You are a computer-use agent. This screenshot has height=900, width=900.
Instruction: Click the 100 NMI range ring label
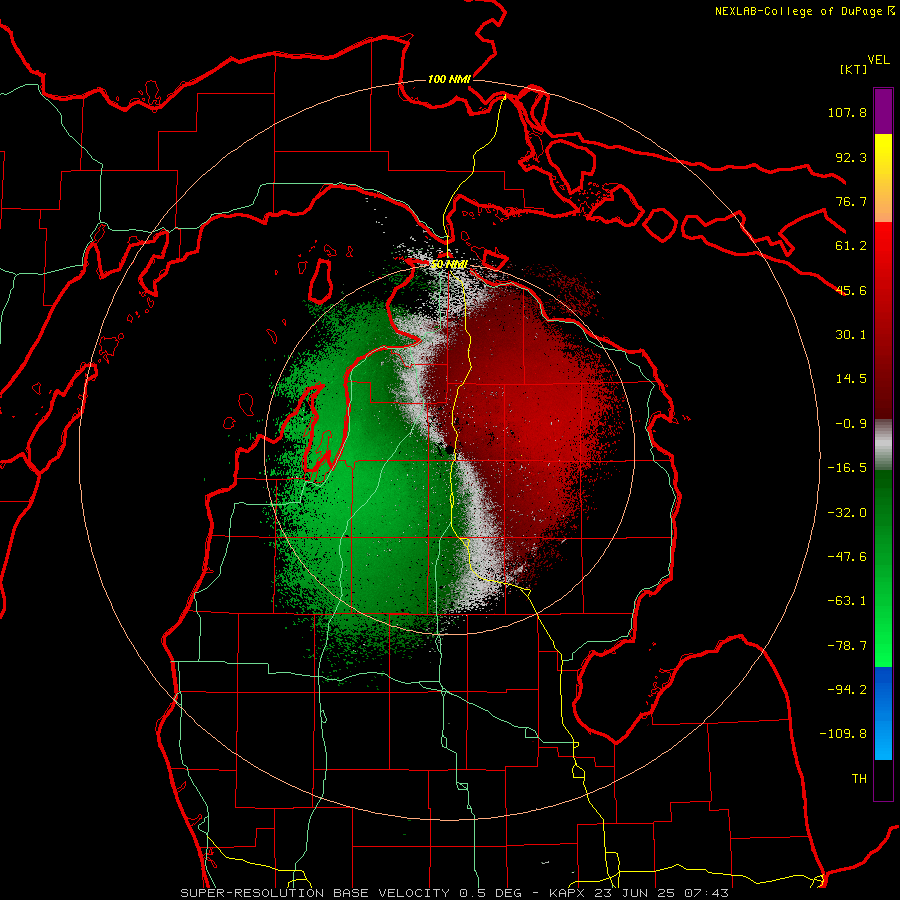point(449,79)
